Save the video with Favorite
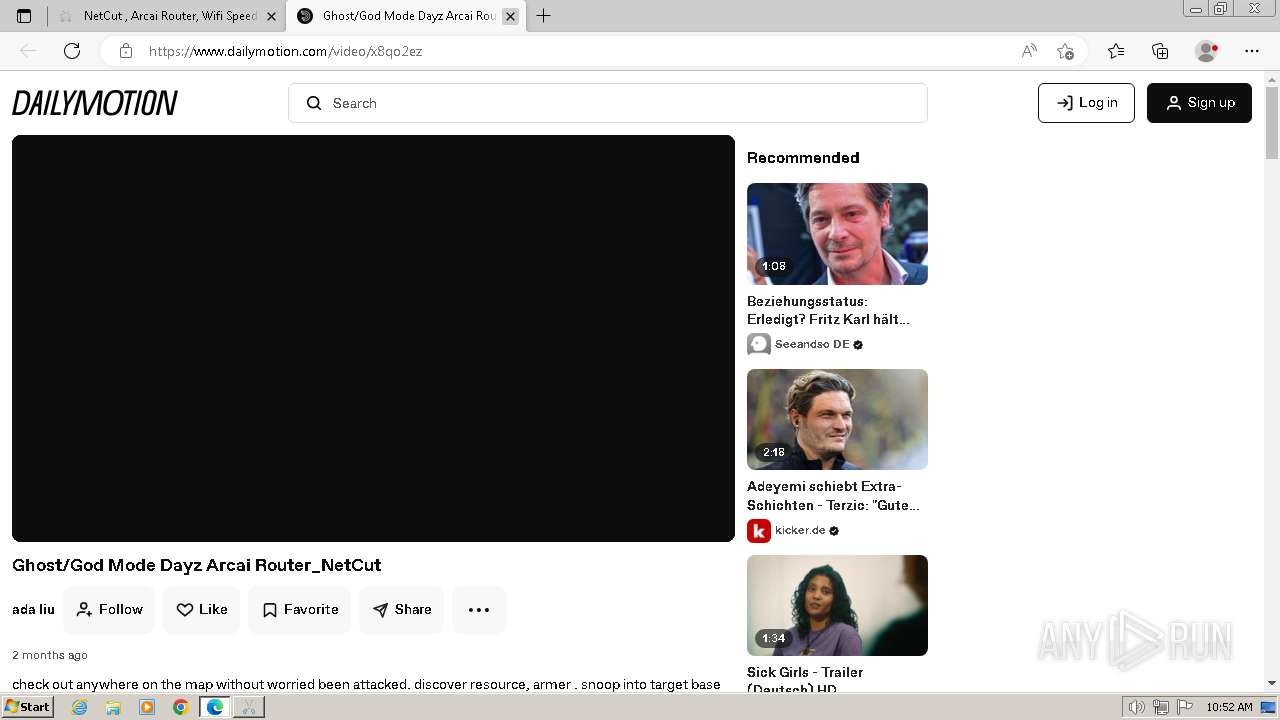The width and height of the screenshot is (1280, 720). [x=300, y=609]
